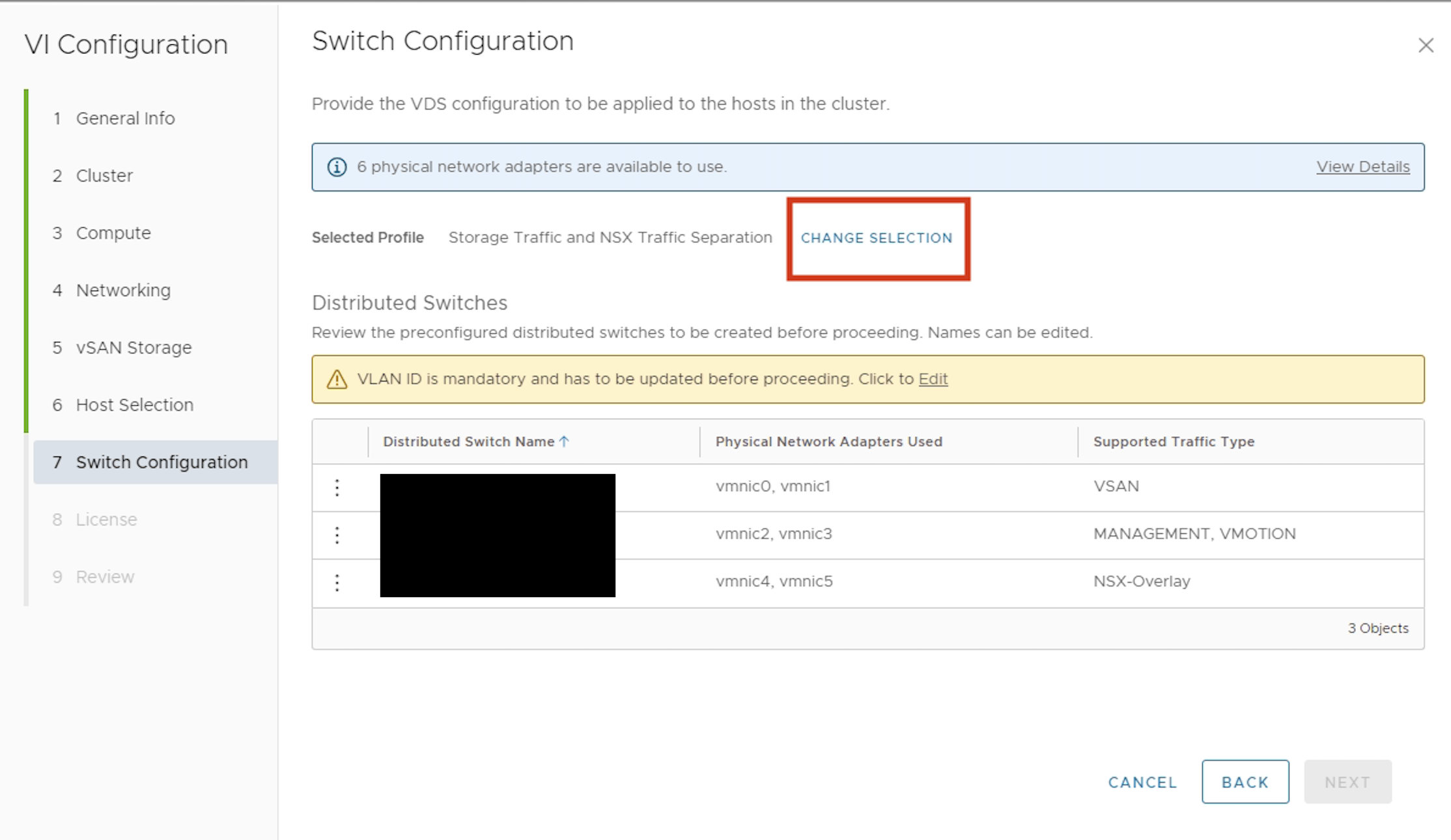Go to General Info step
The height and width of the screenshot is (840, 1451).
125,119
